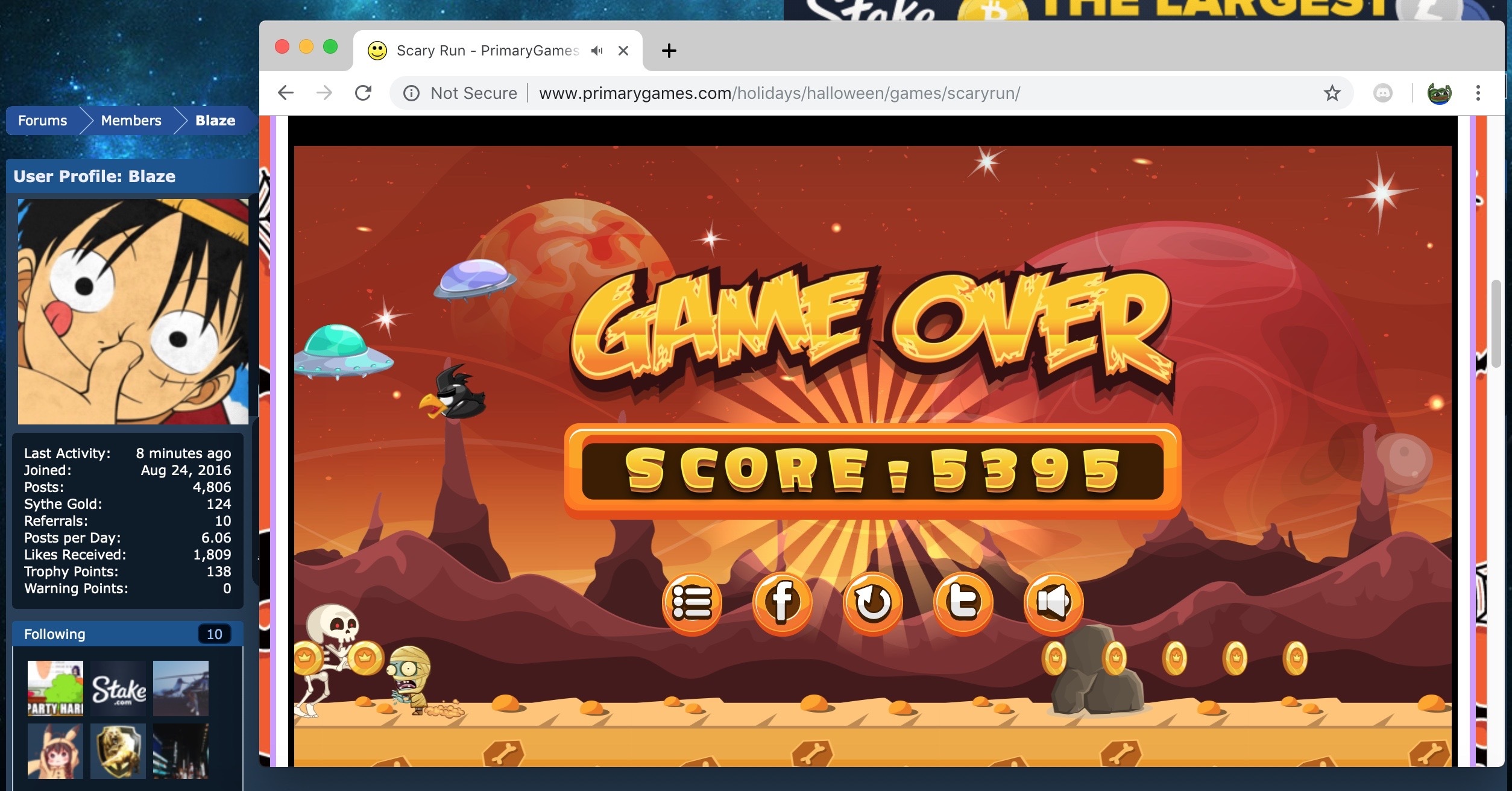Share score via Twitter button
Screen dimensions: 1512x791
pos(963,603)
